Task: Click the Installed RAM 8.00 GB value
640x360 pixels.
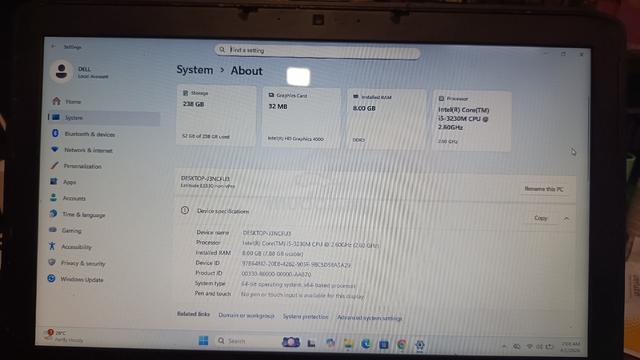Action: tap(272, 253)
